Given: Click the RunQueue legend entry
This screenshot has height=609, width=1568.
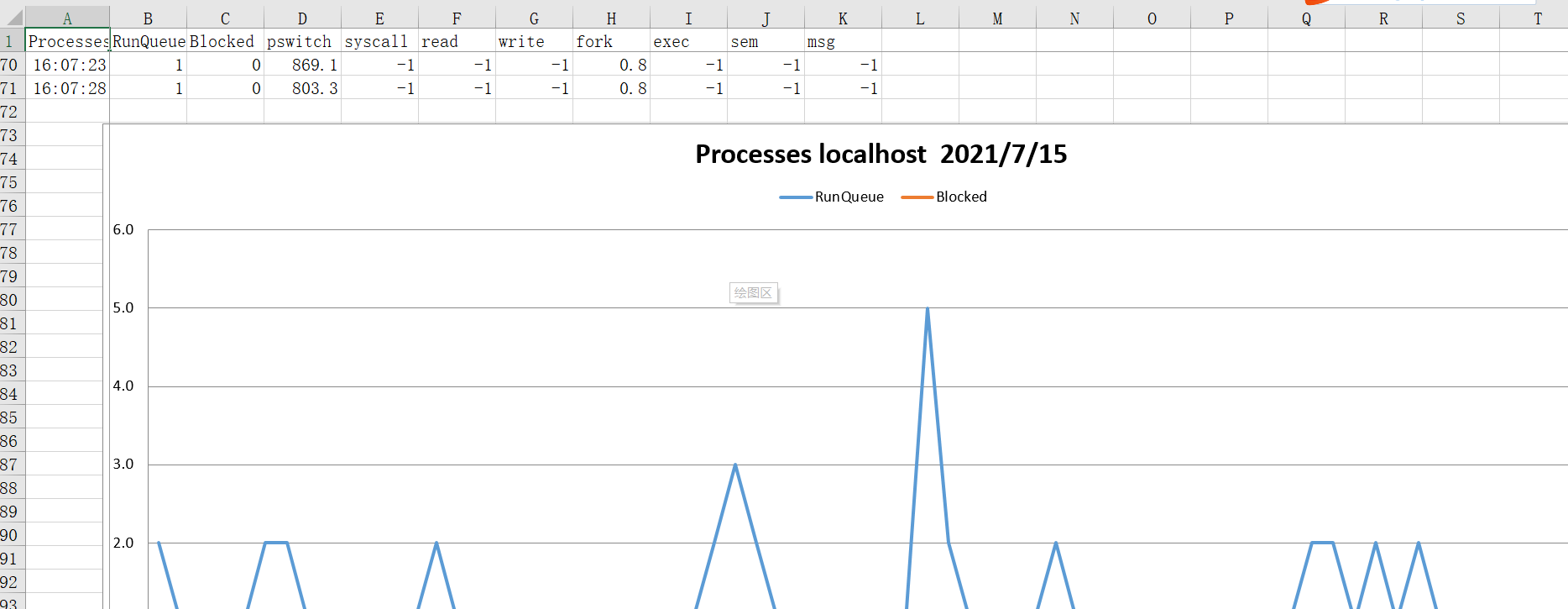Looking at the screenshot, I should pyautogui.click(x=848, y=197).
